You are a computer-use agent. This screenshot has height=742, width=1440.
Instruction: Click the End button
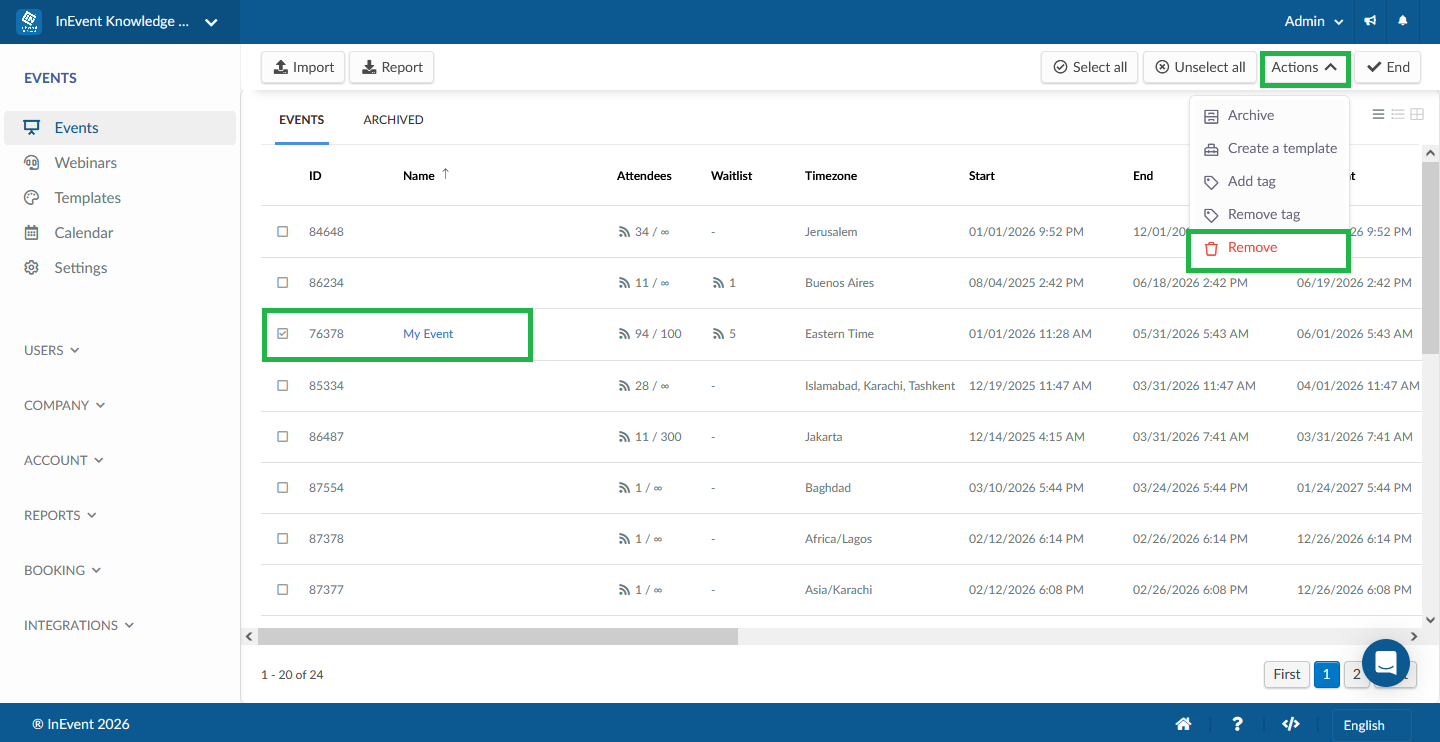pos(1388,67)
